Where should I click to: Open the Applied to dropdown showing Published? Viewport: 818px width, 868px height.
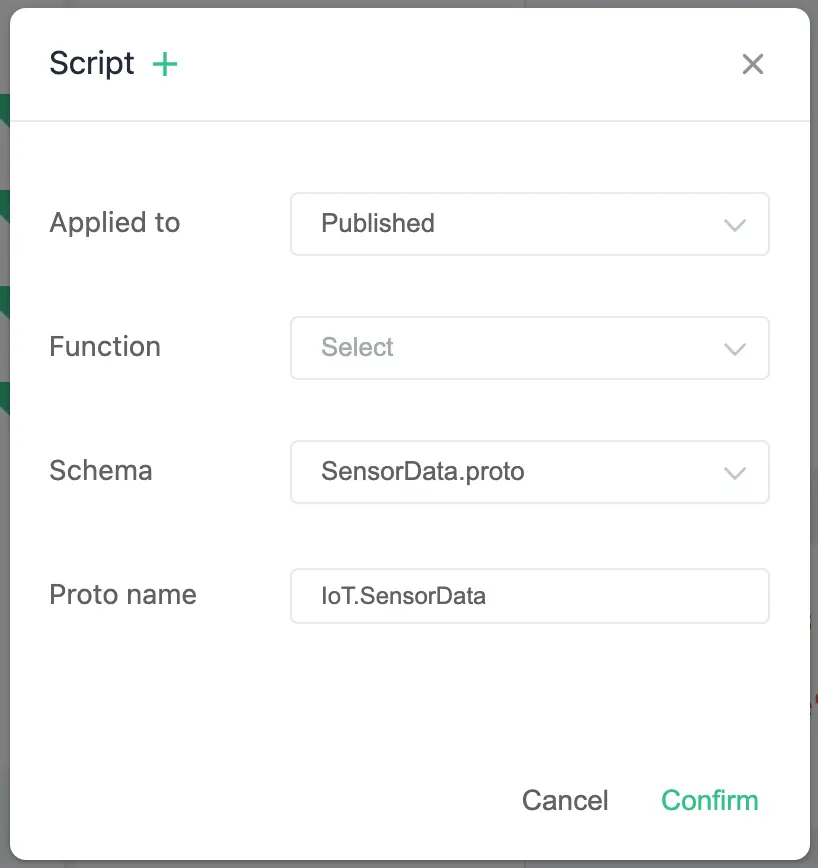pyautogui.click(x=530, y=224)
